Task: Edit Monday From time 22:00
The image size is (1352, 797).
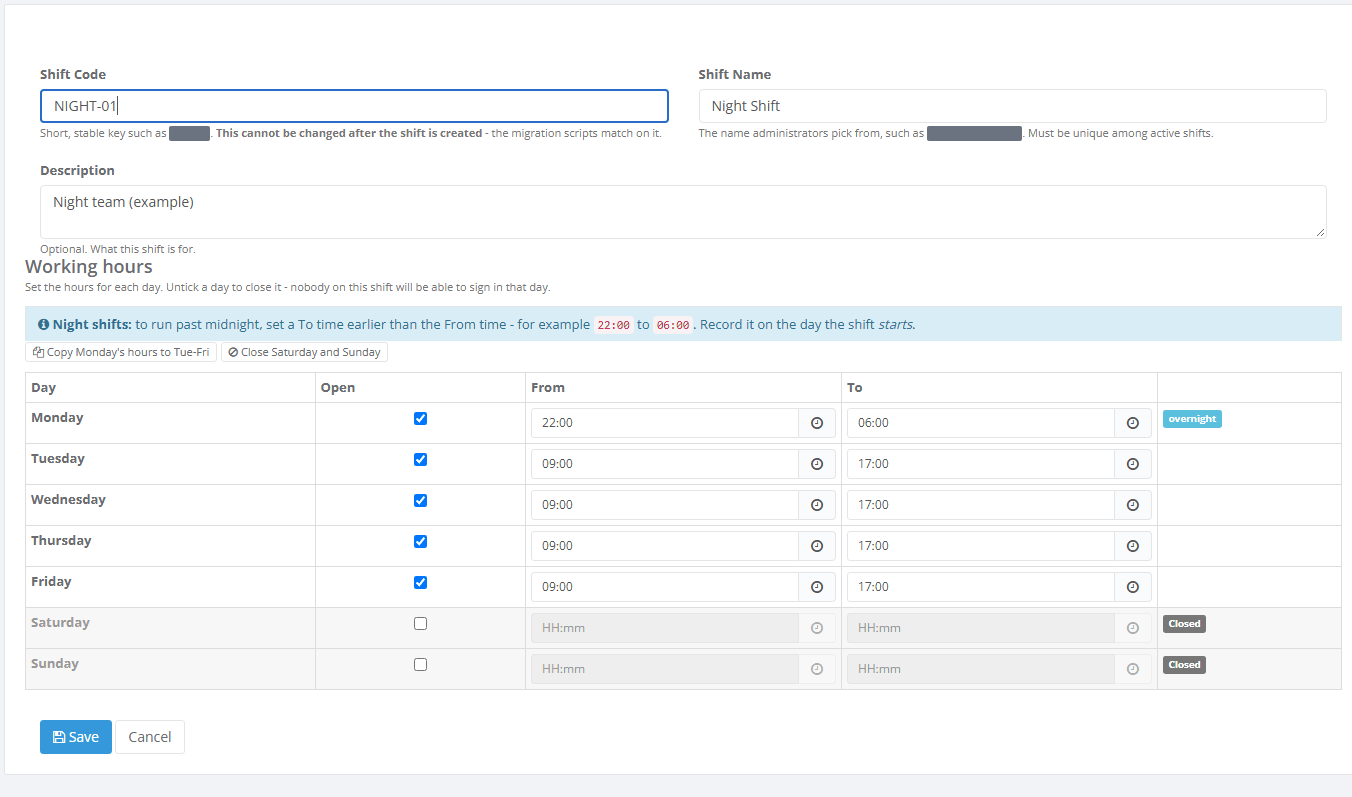Action: click(x=665, y=423)
